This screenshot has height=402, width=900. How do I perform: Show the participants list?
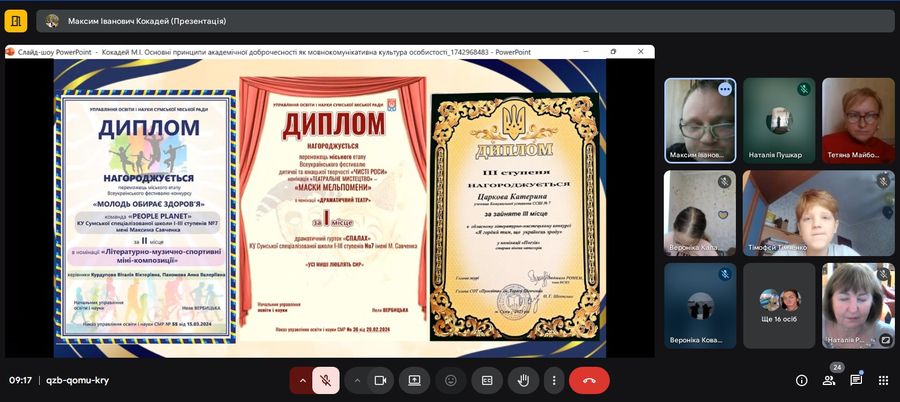tap(829, 381)
